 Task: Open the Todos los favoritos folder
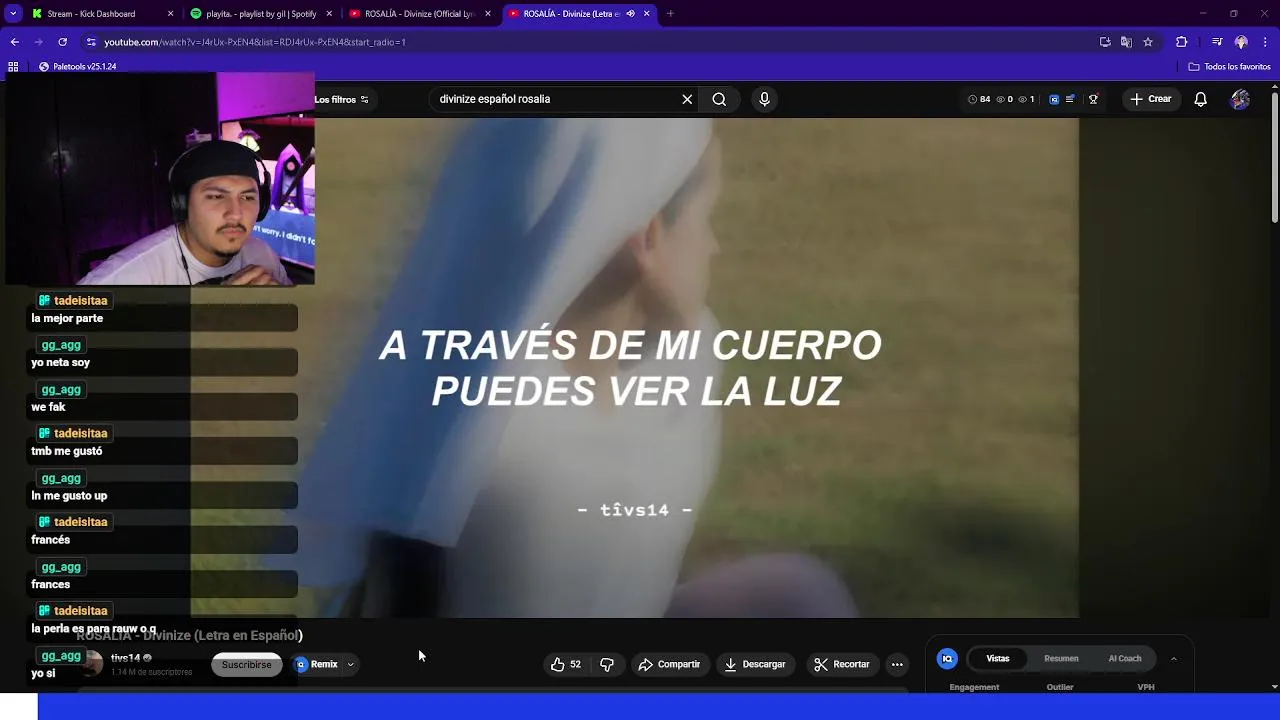click(1229, 66)
